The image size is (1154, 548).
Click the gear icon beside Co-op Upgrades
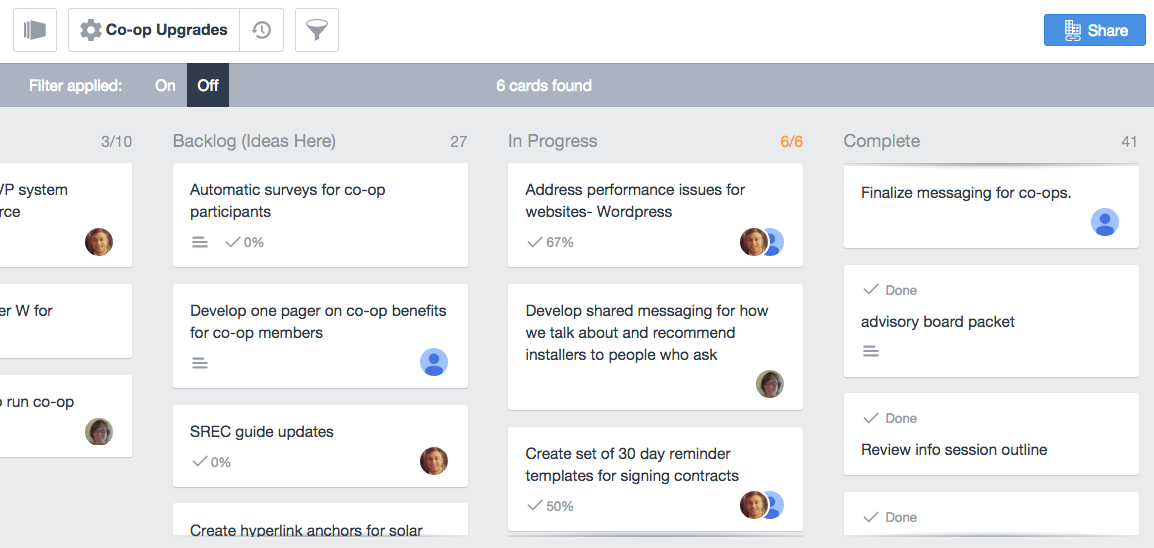pos(91,30)
